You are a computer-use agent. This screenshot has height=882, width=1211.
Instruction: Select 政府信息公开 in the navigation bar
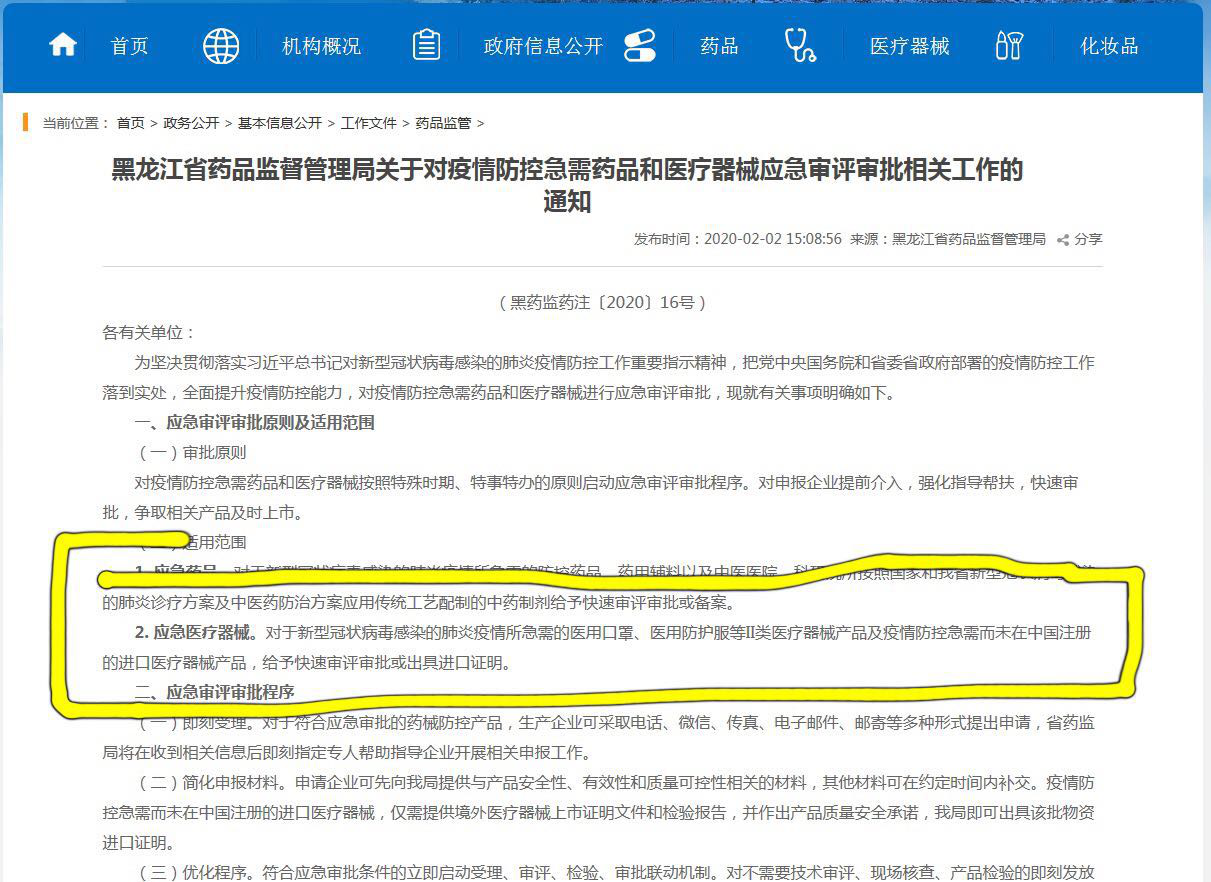(543, 46)
